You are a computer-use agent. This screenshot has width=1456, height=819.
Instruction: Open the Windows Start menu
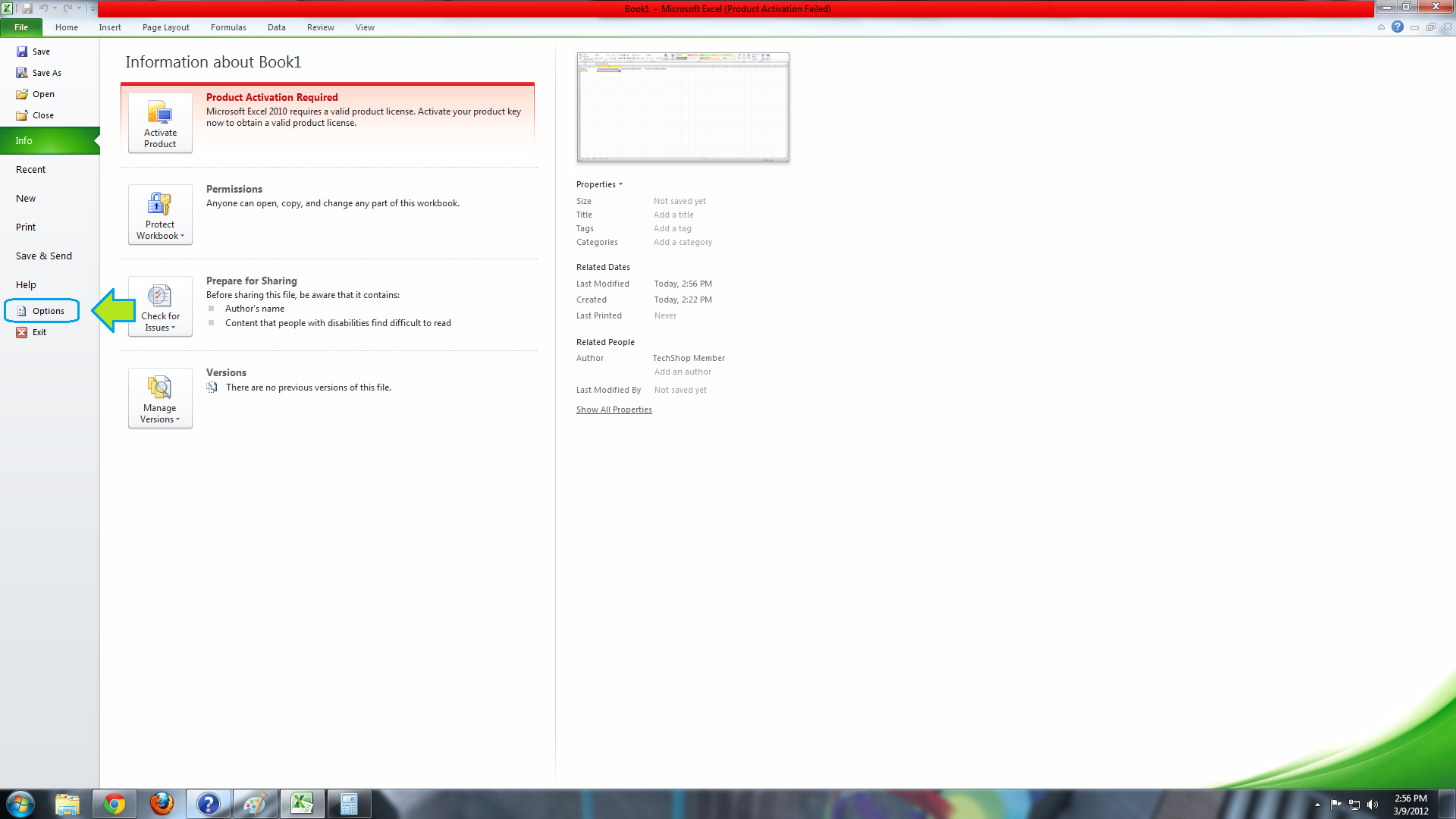(x=20, y=804)
